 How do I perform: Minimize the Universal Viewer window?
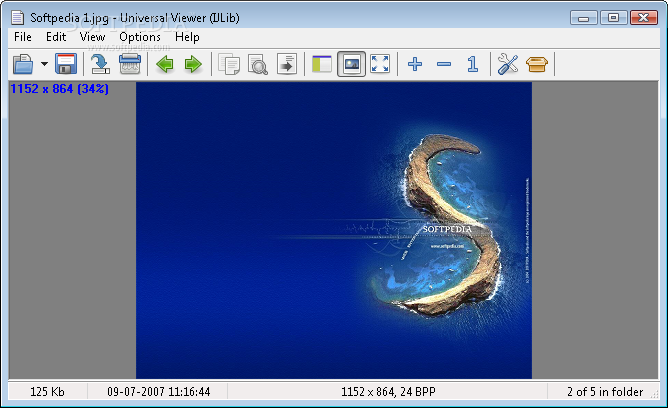[584, 18]
